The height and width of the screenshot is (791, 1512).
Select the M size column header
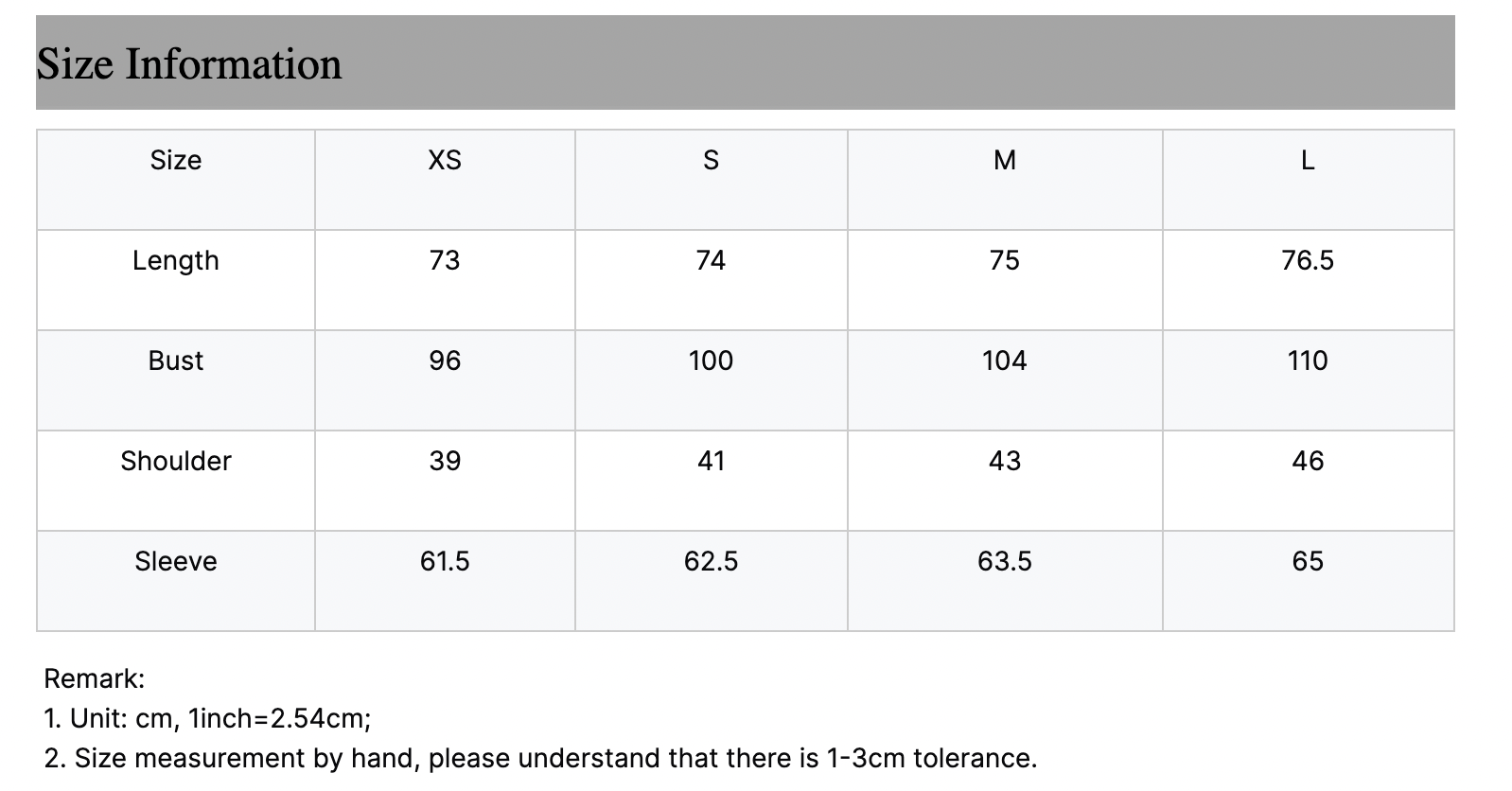[1005, 160]
